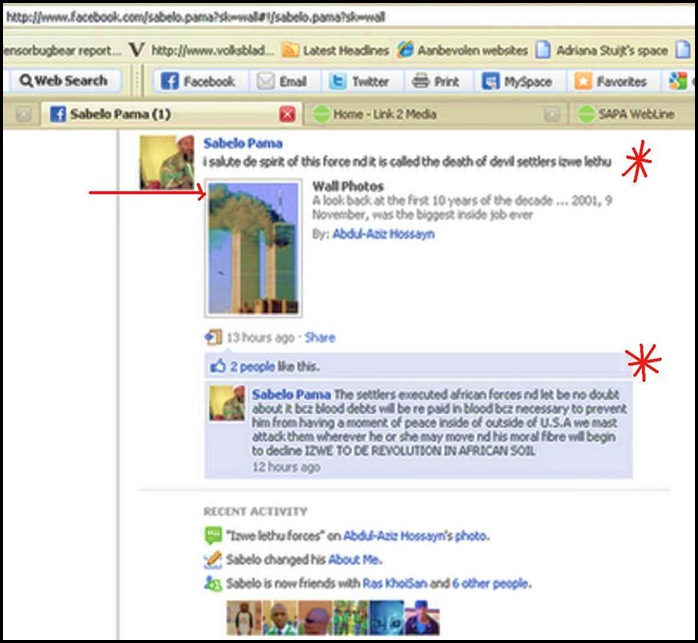Click the 12 hours ago comment timestamp

(x=286, y=467)
